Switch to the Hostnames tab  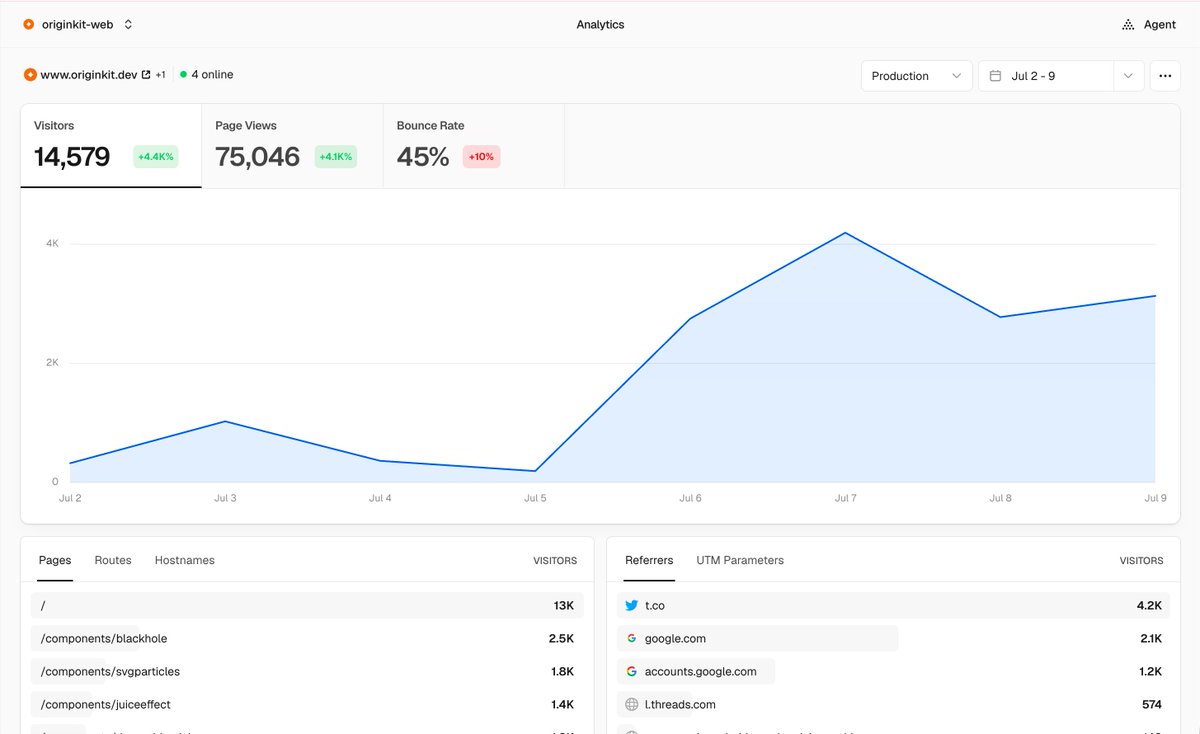(x=185, y=560)
